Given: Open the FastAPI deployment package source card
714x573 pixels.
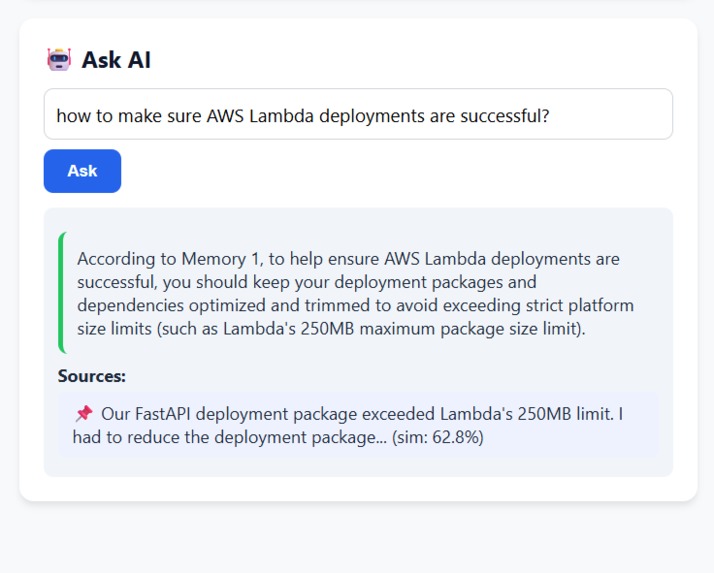Looking at the screenshot, I should [x=358, y=425].
